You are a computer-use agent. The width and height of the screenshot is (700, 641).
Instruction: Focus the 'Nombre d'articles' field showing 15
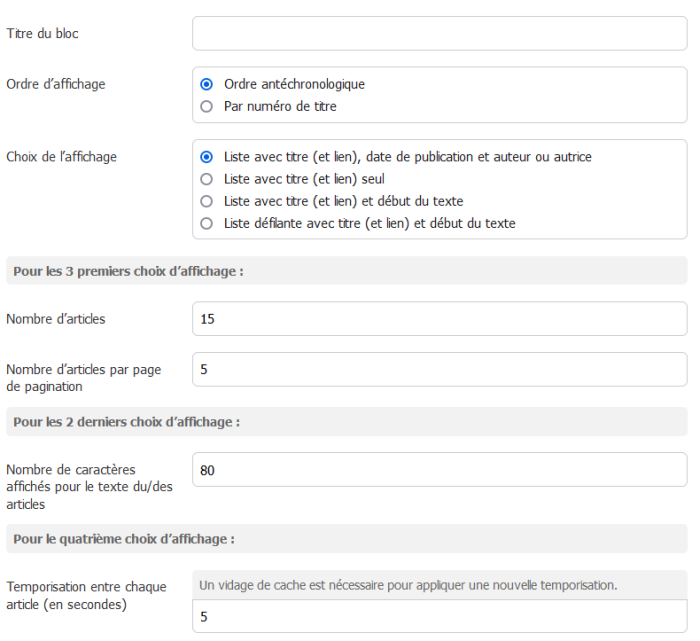pyautogui.click(x=439, y=319)
